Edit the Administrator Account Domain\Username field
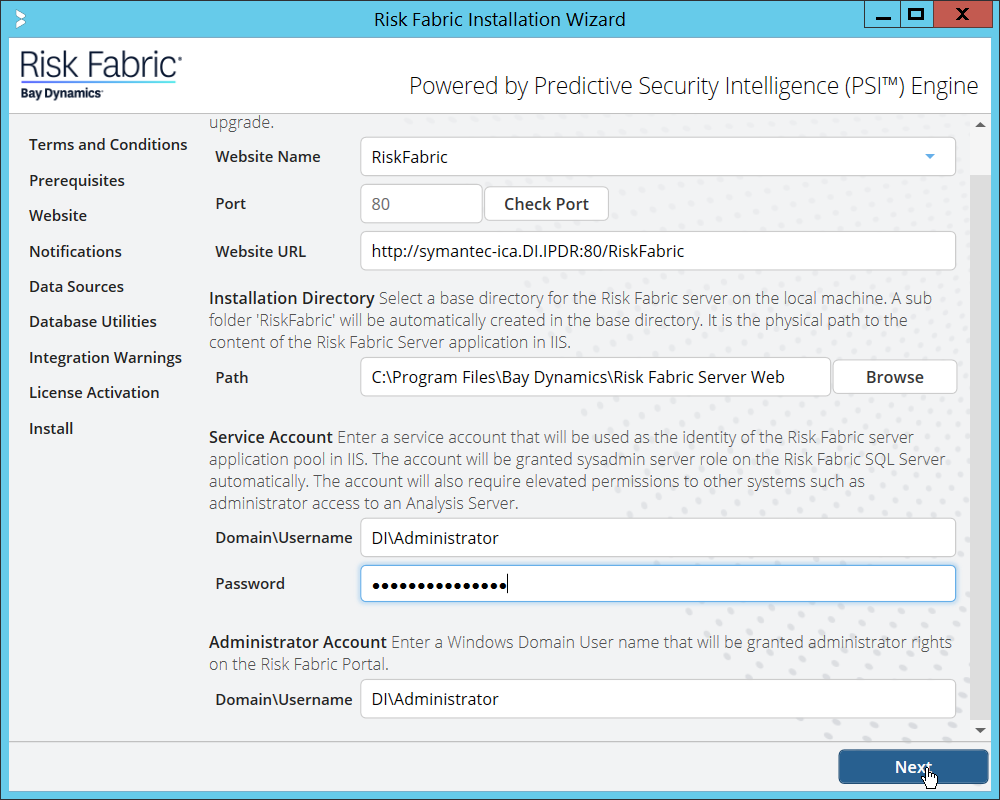Image resolution: width=1000 pixels, height=800 pixels. point(657,700)
